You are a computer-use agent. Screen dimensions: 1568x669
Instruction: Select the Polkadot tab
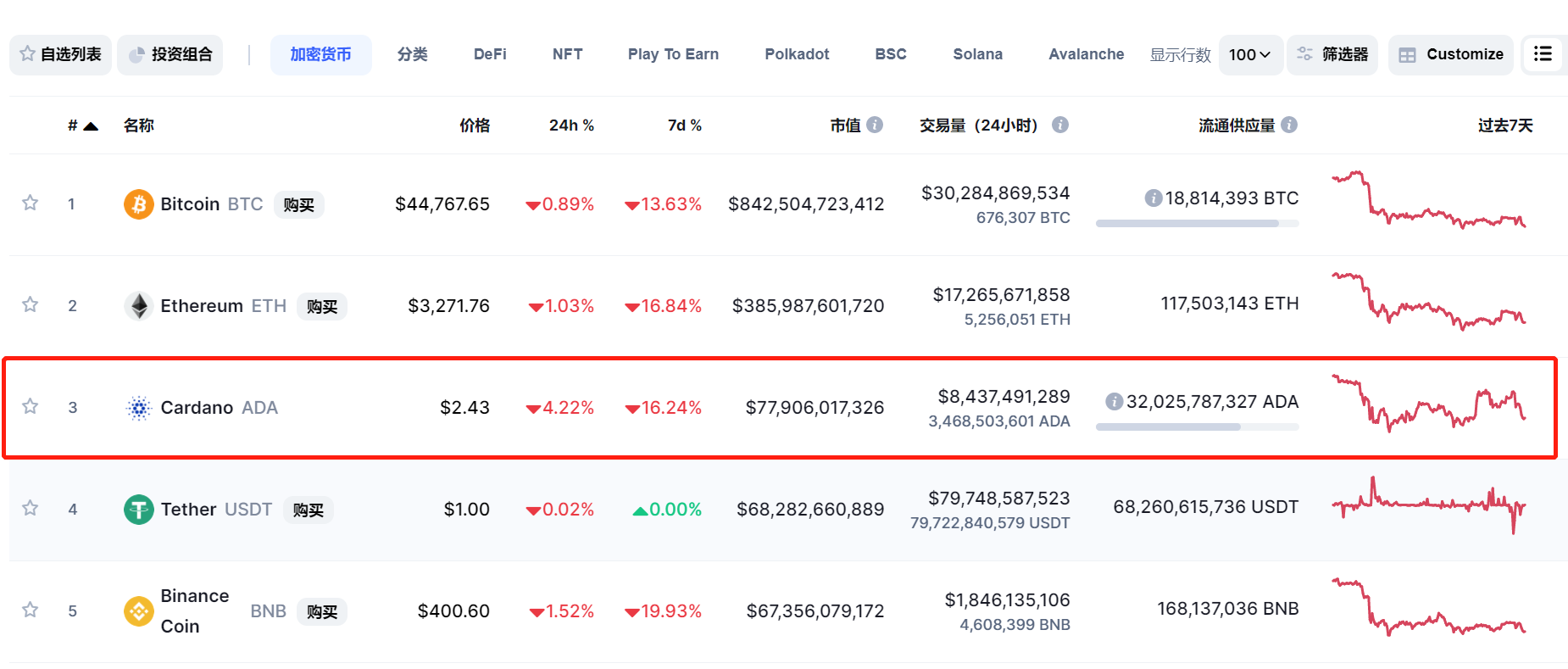797,55
